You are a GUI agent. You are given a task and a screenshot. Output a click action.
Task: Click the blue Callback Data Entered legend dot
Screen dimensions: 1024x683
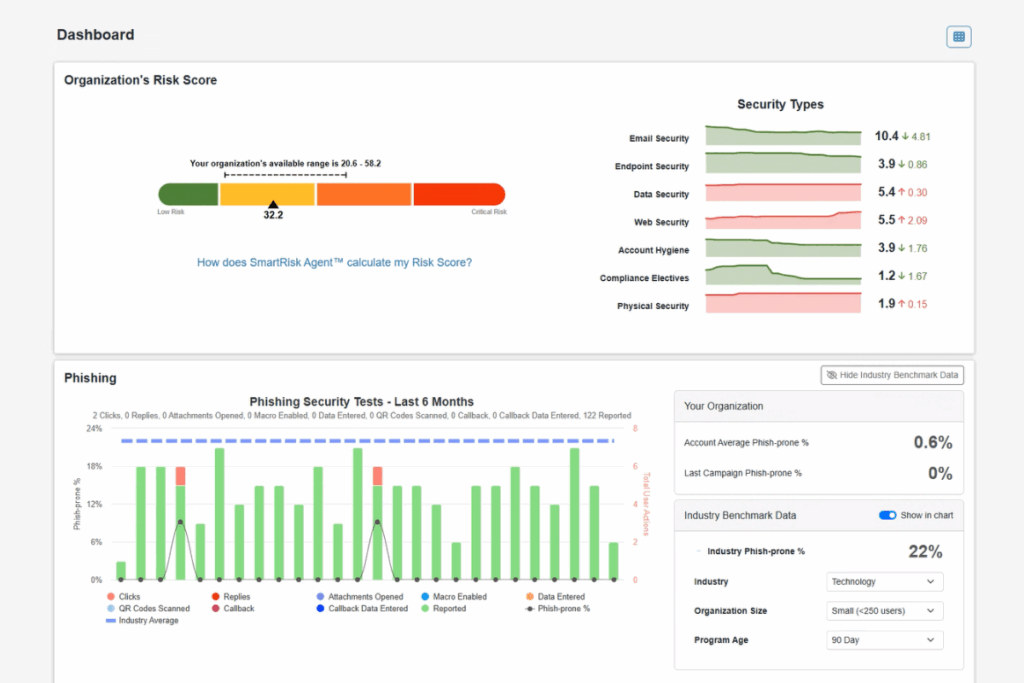click(318, 608)
